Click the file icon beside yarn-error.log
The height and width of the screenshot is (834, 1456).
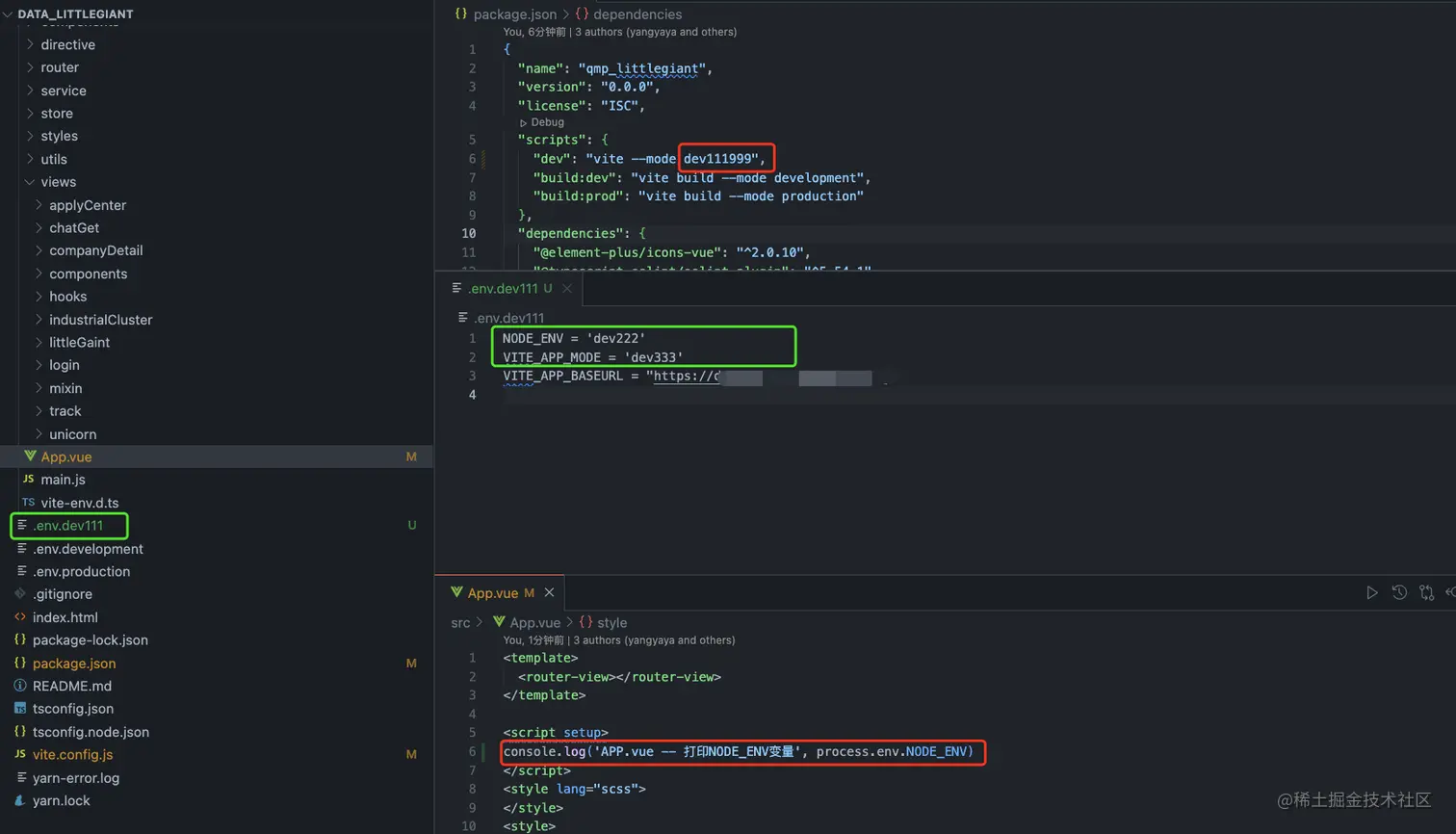[x=20, y=777]
